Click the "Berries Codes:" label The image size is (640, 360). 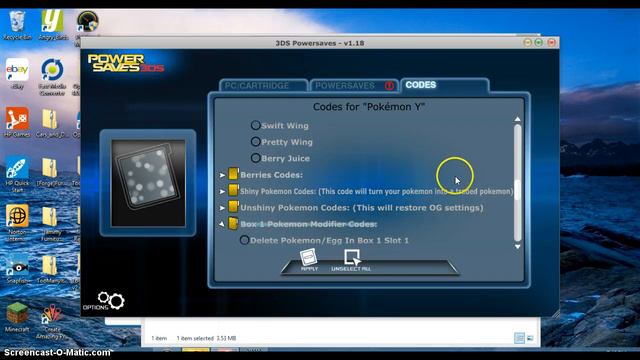click(271, 175)
